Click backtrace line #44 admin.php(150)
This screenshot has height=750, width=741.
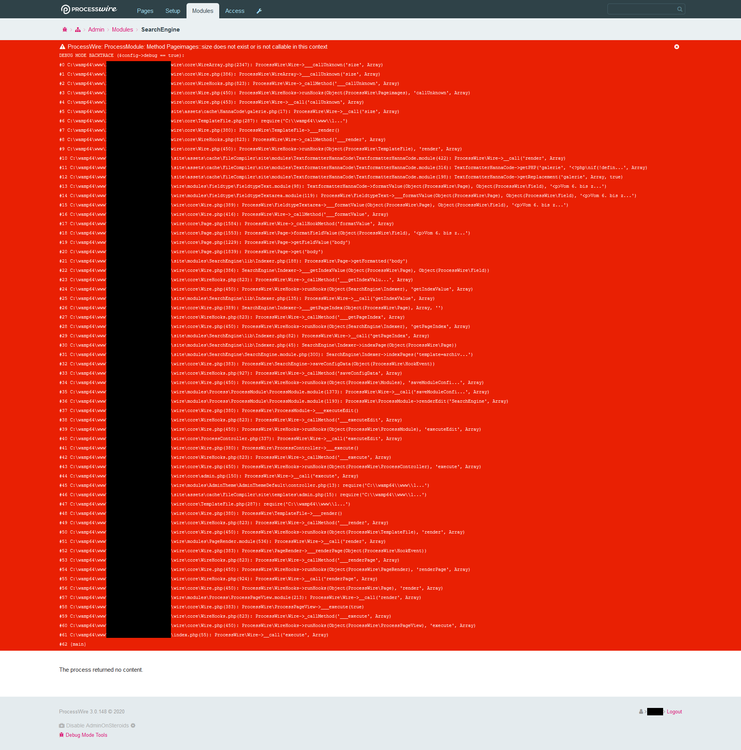pyautogui.click(x=209, y=476)
